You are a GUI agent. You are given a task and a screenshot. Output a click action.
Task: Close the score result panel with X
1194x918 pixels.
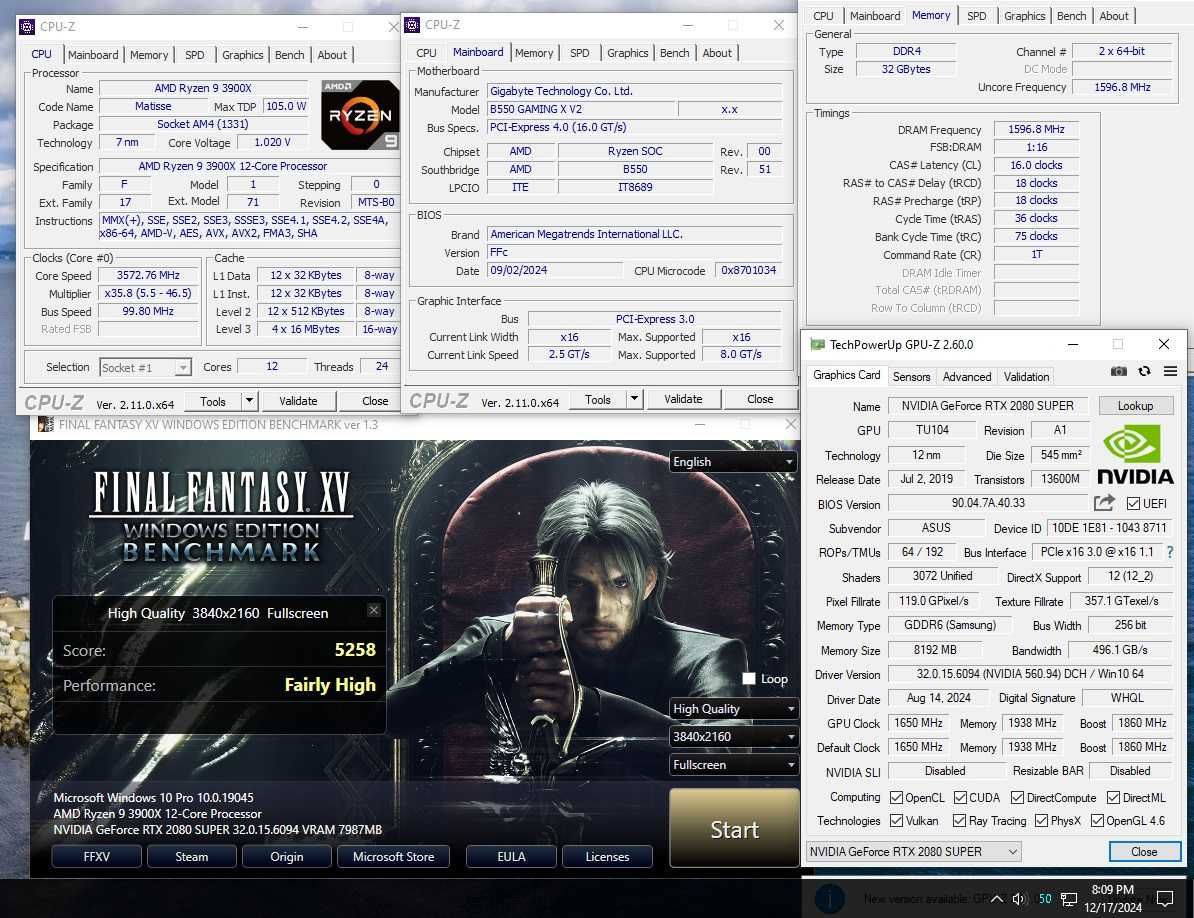(374, 610)
